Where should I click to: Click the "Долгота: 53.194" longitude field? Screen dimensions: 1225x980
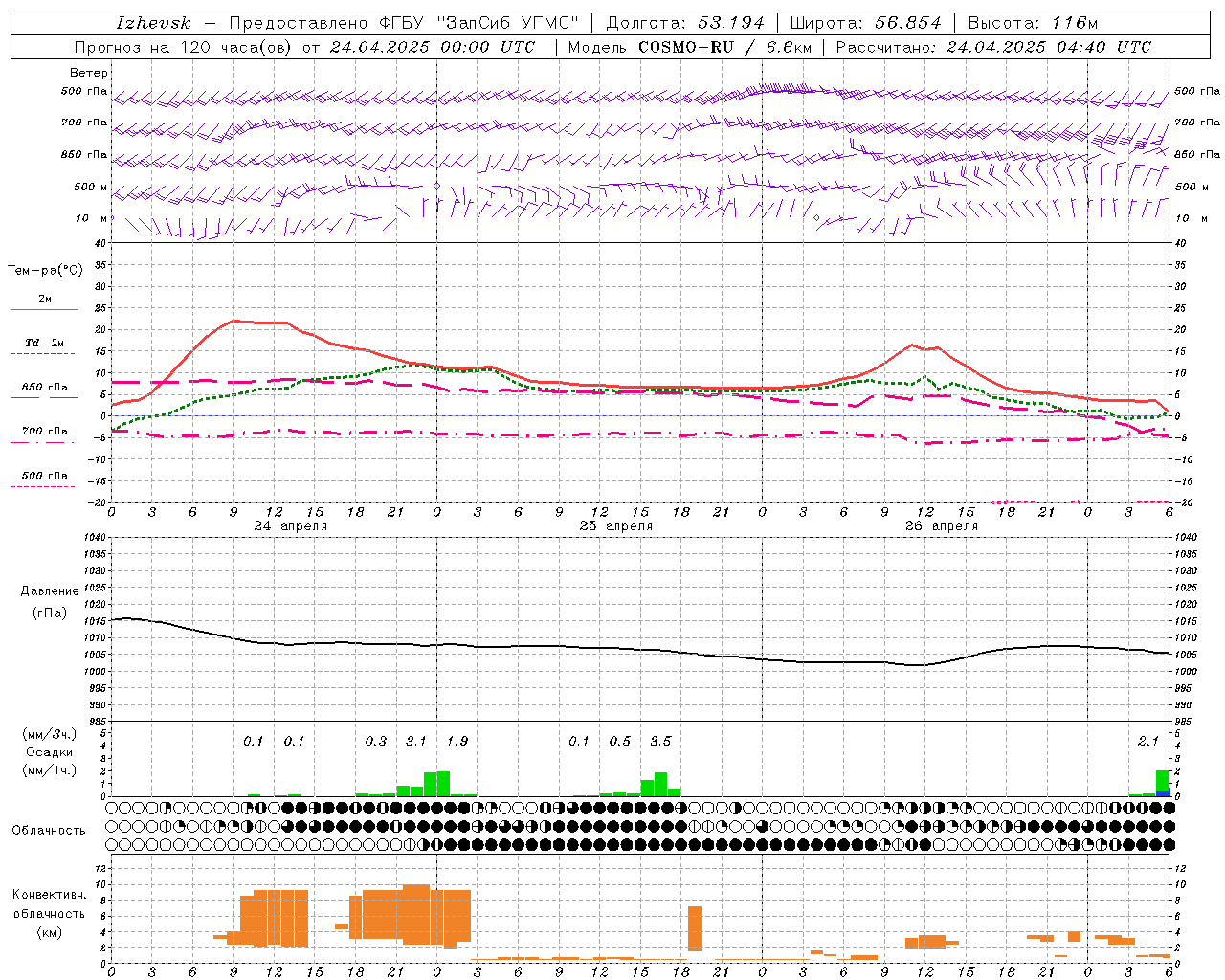click(x=685, y=23)
